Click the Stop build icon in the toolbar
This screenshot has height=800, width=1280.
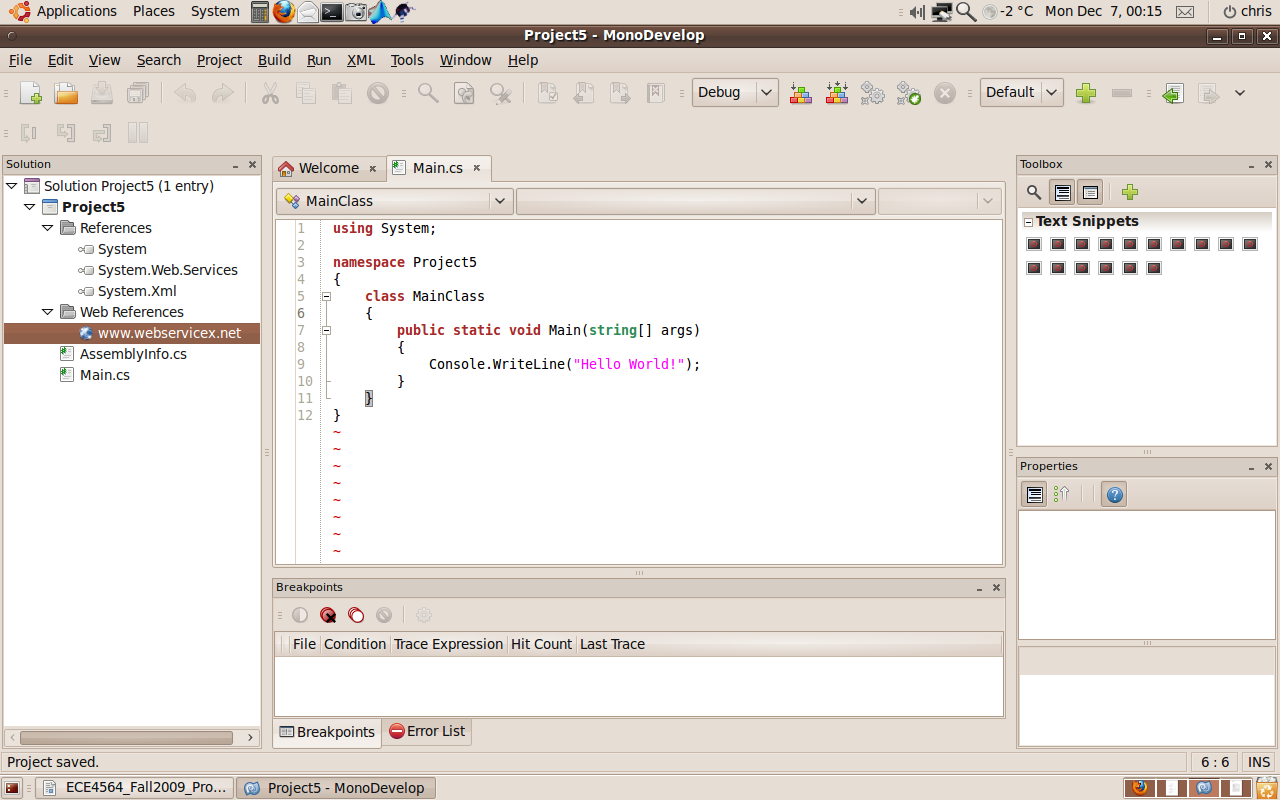coord(944,92)
